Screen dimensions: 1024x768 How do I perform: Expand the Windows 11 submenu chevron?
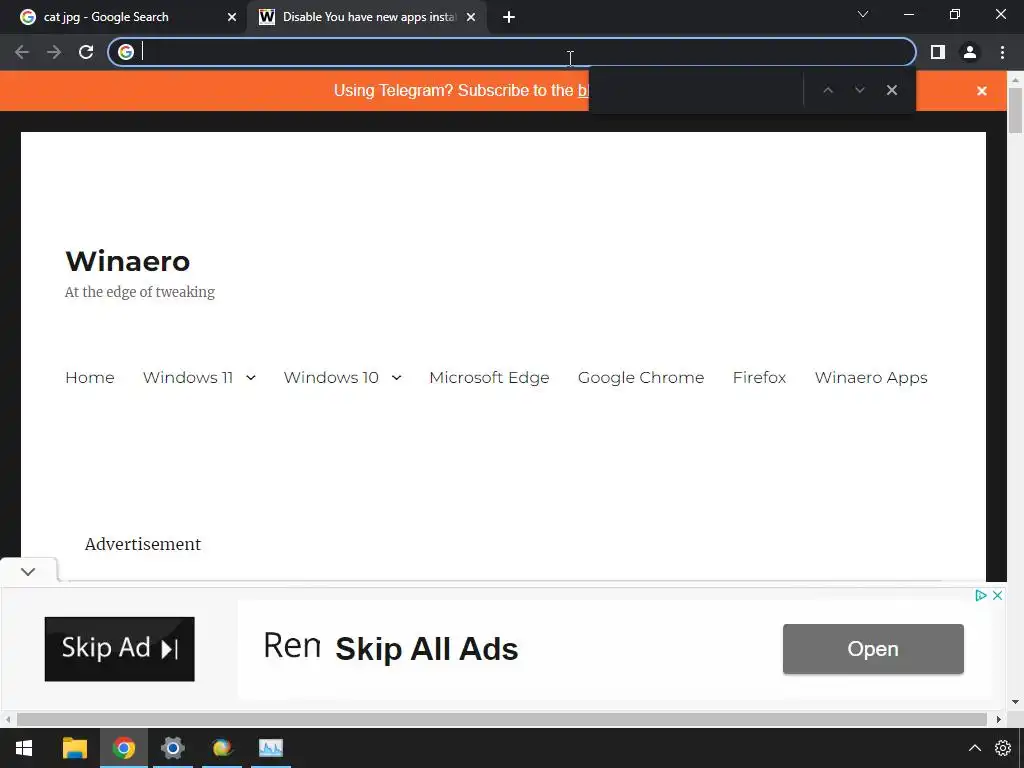251,377
